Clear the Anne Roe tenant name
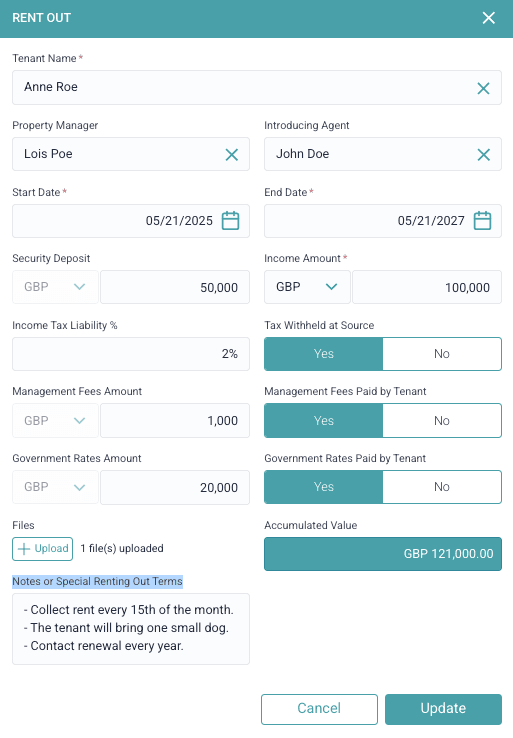The width and height of the screenshot is (513, 738). point(483,88)
